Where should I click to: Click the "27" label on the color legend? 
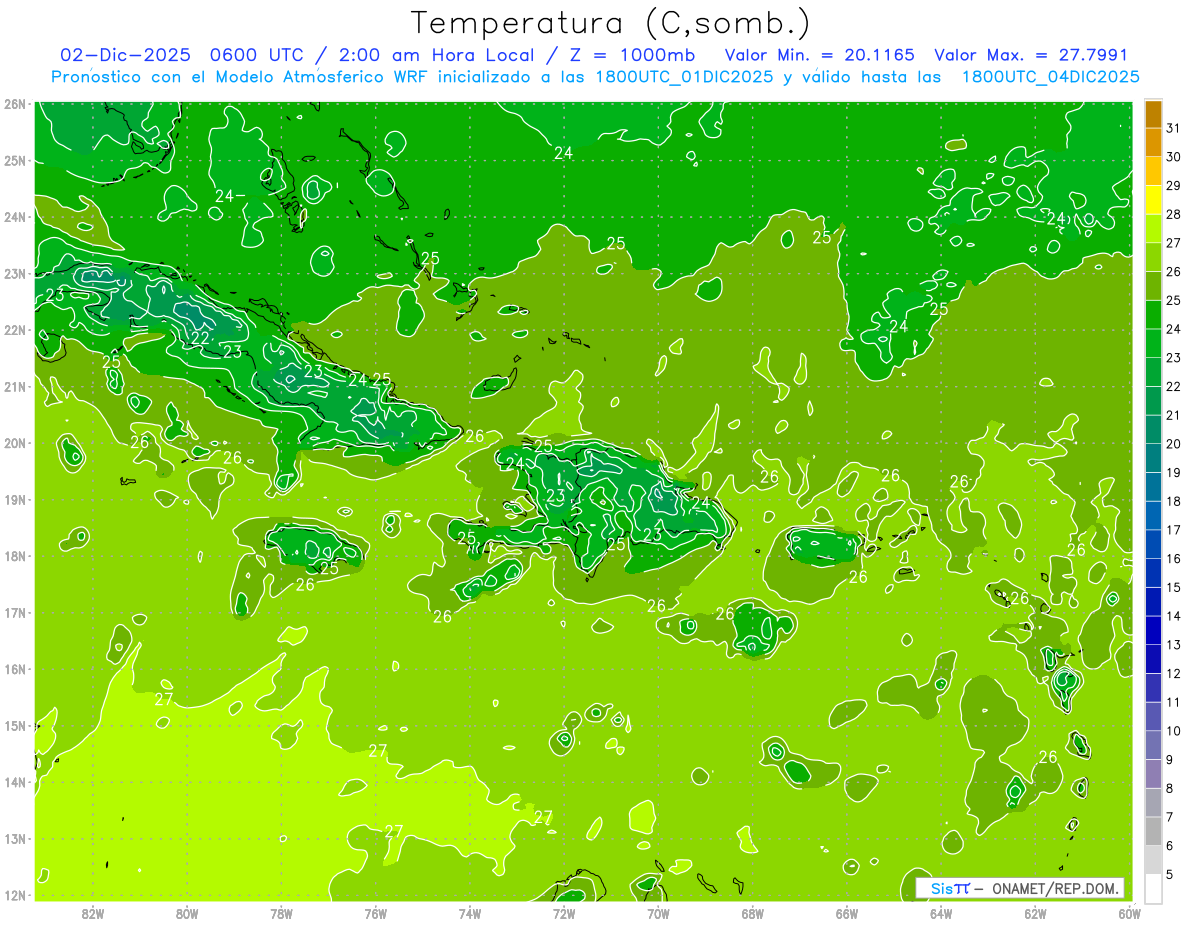pos(1174,242)
